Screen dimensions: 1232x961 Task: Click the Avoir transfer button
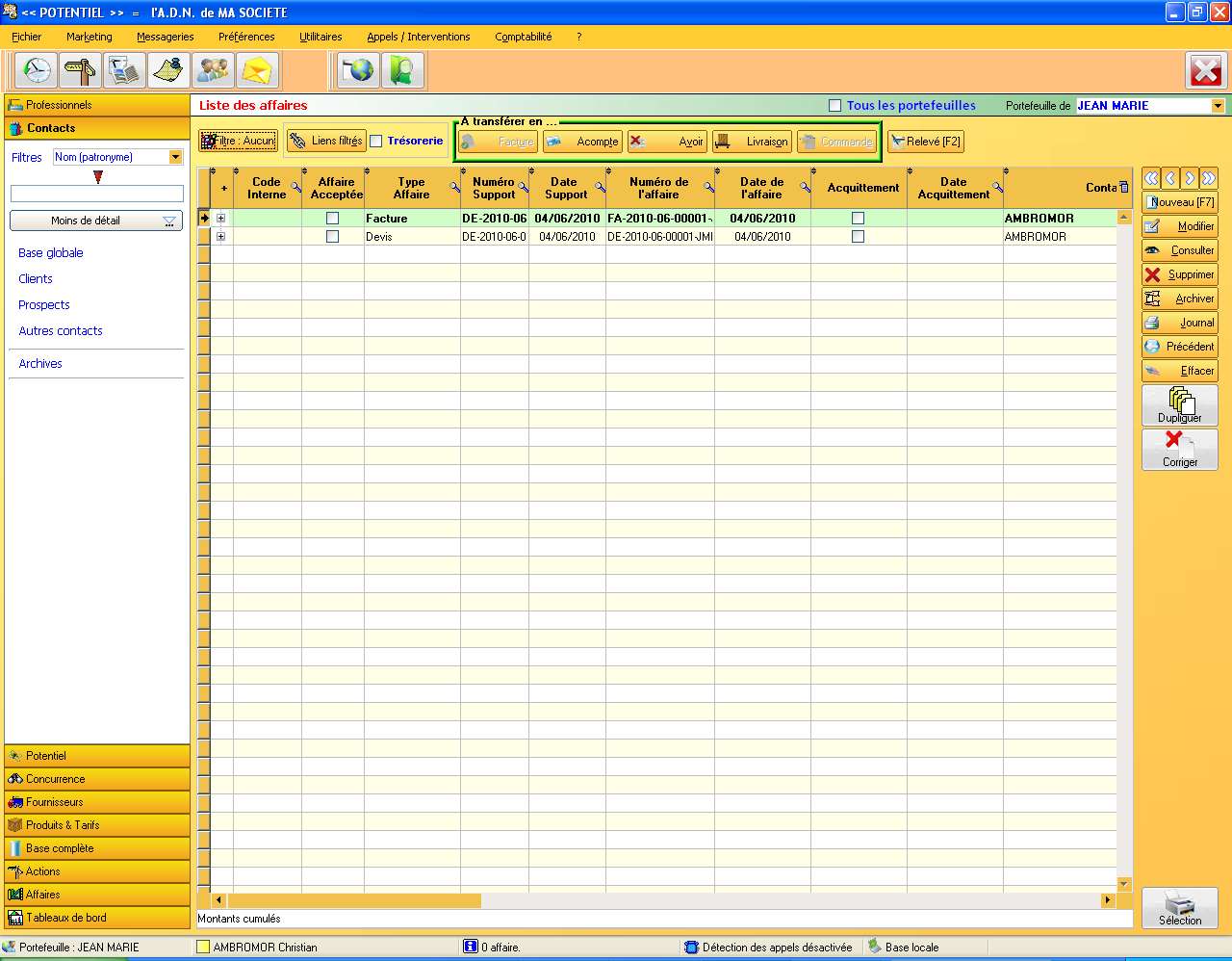click(x=668, y=142)
